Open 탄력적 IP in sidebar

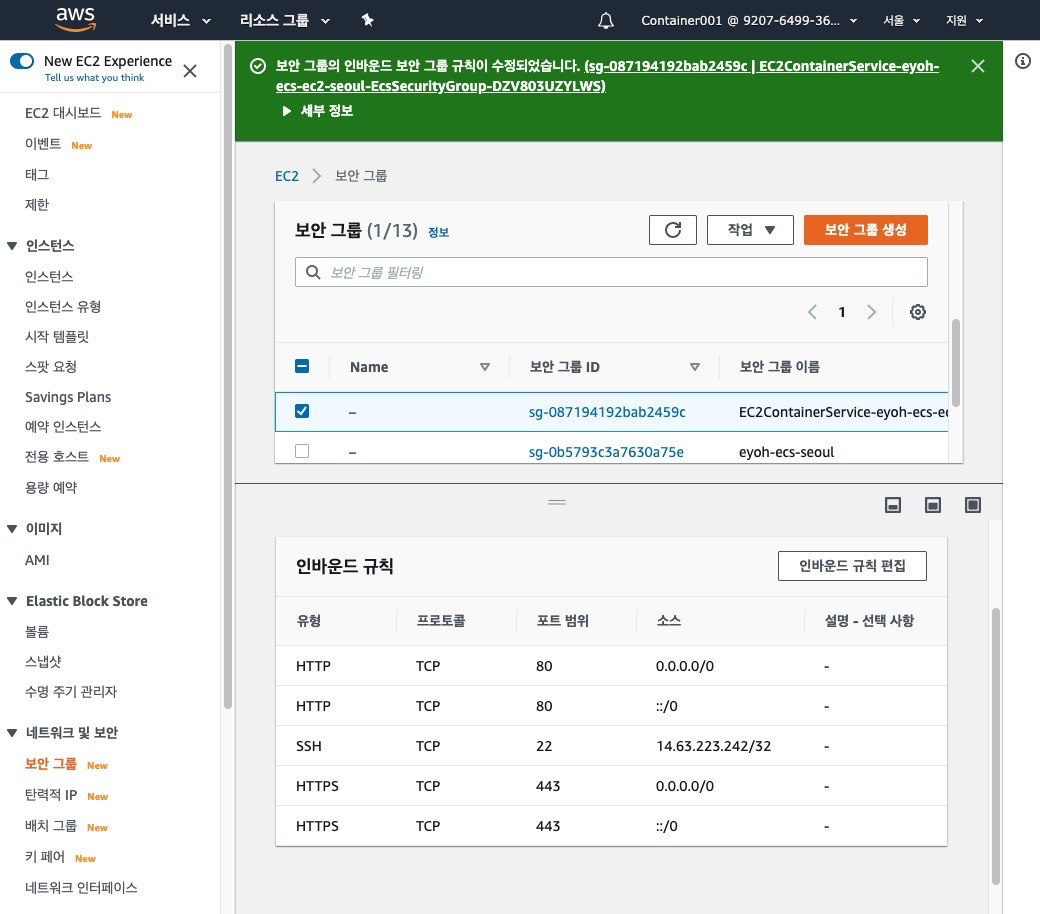coord(51,795)
